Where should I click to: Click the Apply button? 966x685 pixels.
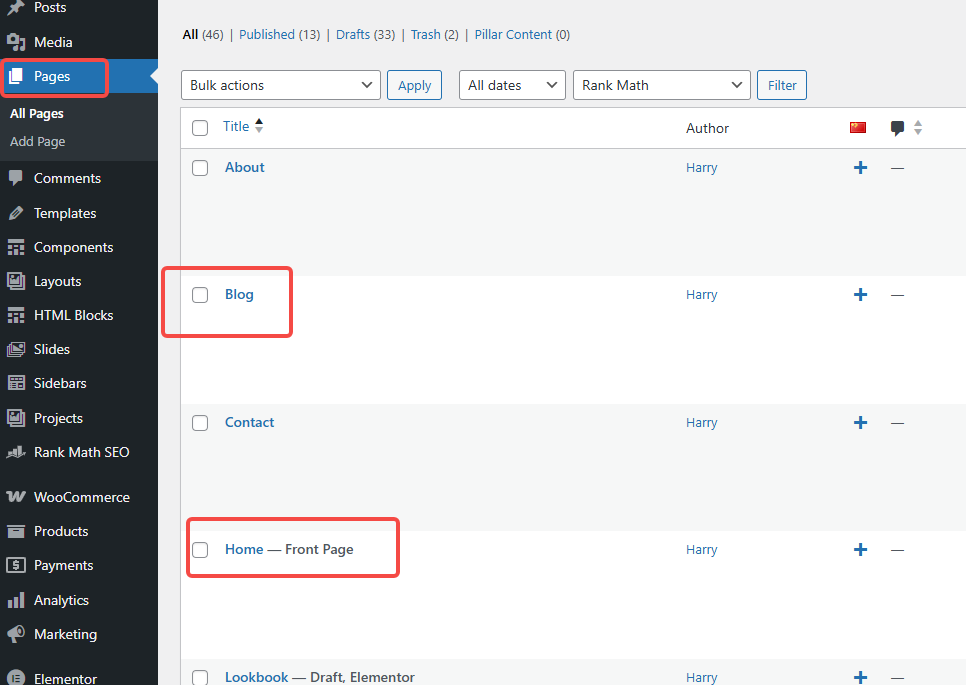tap(415, 85)
